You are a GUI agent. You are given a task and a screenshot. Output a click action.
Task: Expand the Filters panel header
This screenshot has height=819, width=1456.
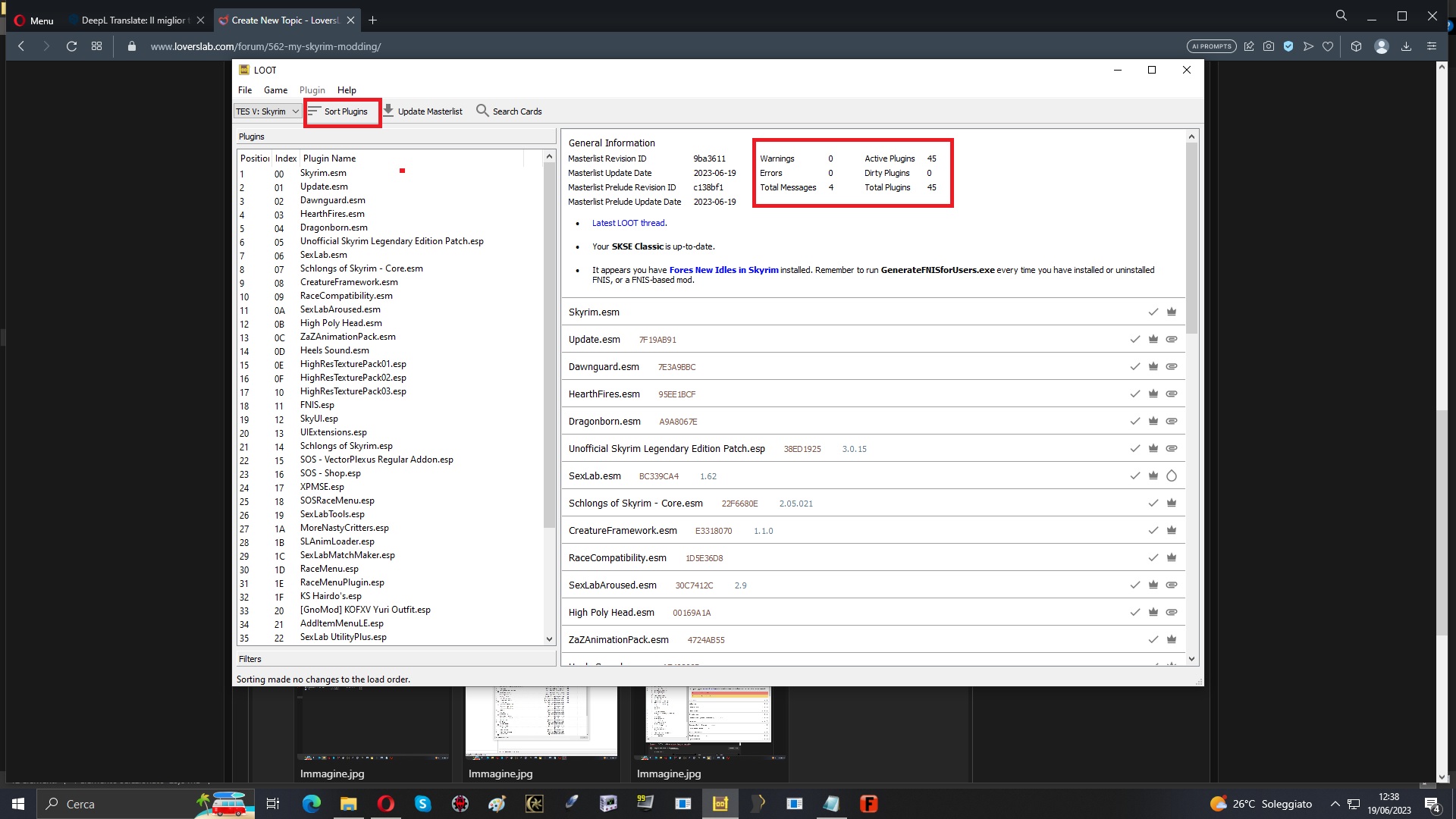point(396,659)
